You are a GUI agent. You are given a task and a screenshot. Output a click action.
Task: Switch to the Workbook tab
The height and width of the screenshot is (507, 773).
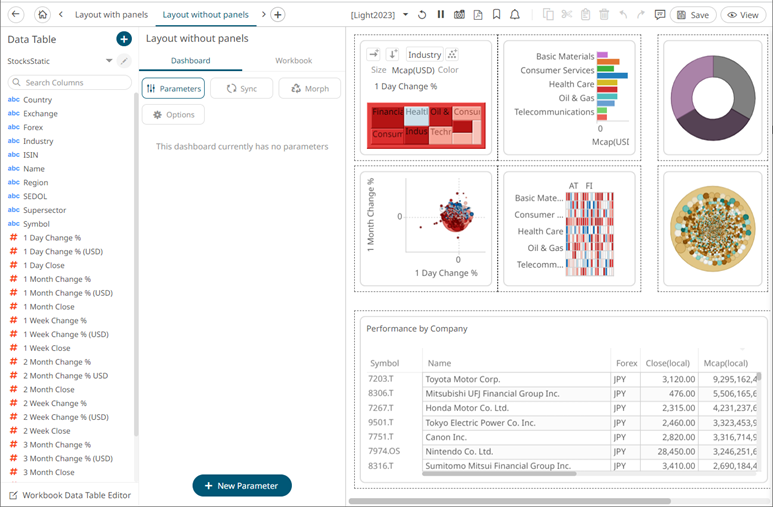(293, 61)
